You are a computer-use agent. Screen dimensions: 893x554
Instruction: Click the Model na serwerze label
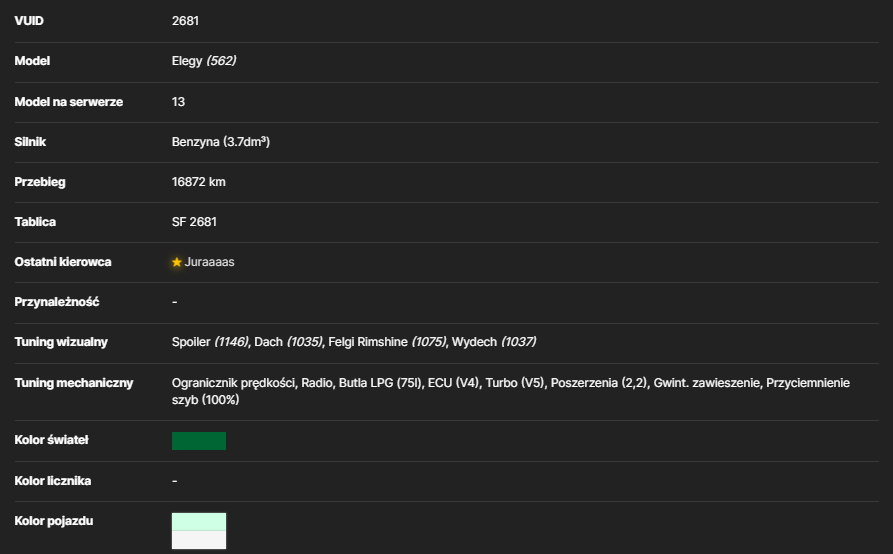click(x=69, y=102)
